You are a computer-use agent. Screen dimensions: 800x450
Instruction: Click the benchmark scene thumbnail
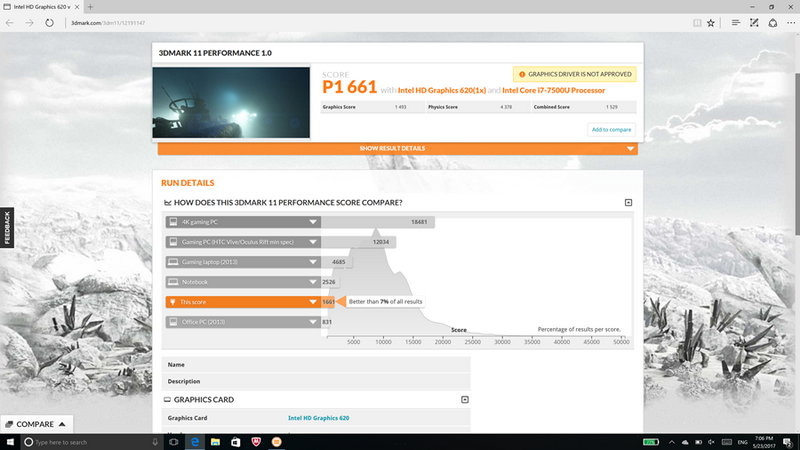[231, 103]
